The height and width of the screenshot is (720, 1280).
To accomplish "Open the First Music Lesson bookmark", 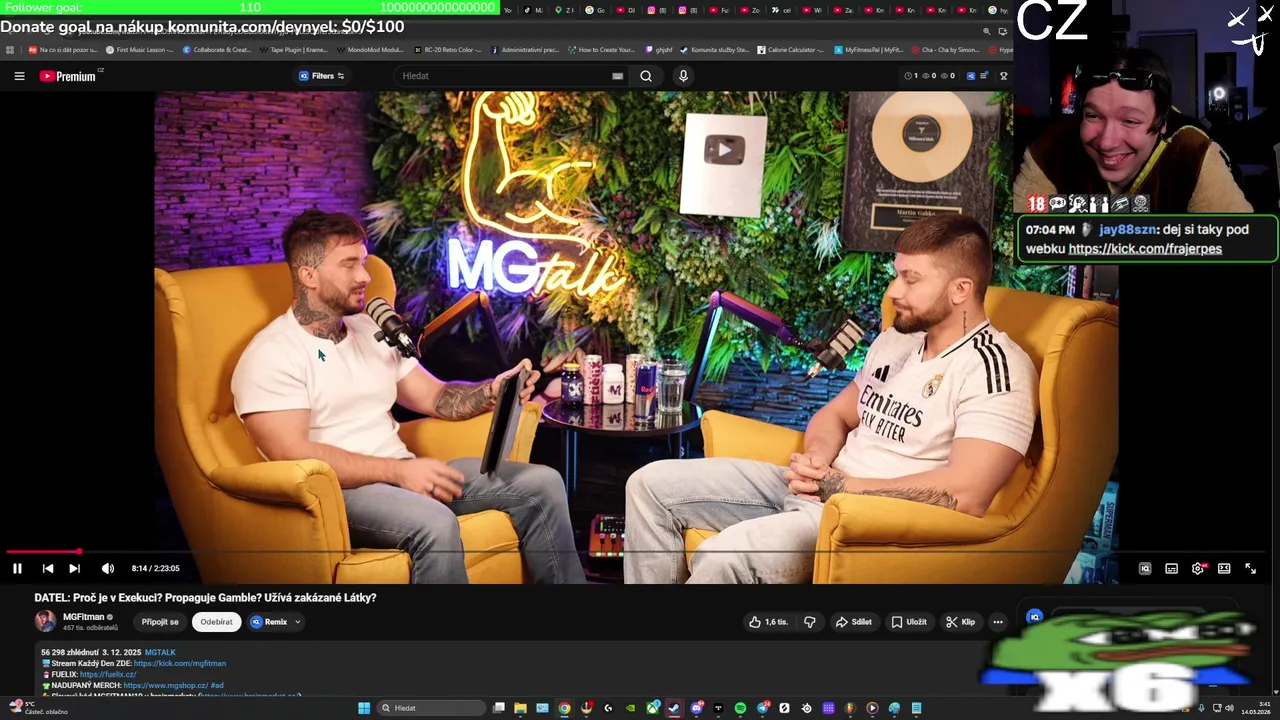I will (x=139, y=49).
